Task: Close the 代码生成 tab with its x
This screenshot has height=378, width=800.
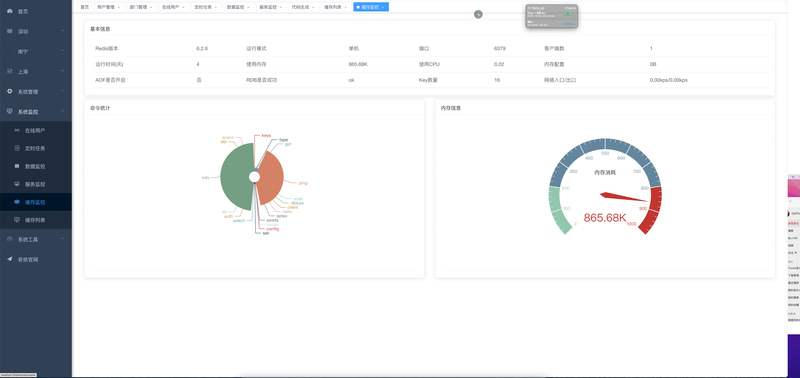Action: pyautogui.click(x=313, y=7)
